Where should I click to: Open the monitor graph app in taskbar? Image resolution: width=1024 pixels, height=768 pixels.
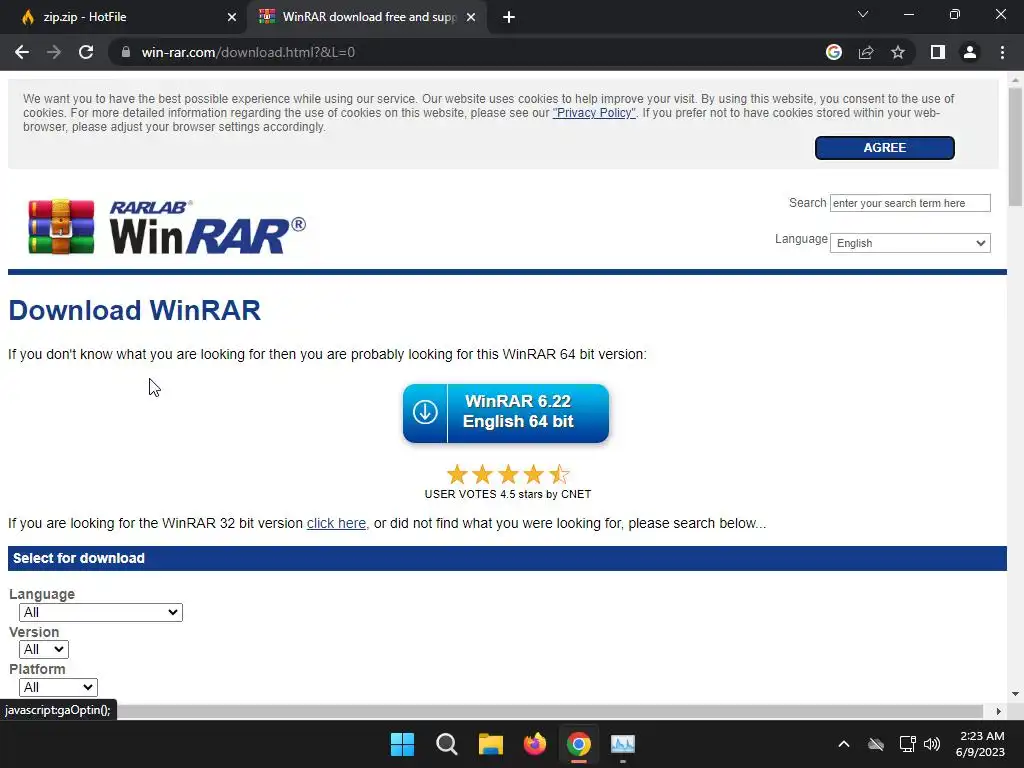[x=623, y=744]
